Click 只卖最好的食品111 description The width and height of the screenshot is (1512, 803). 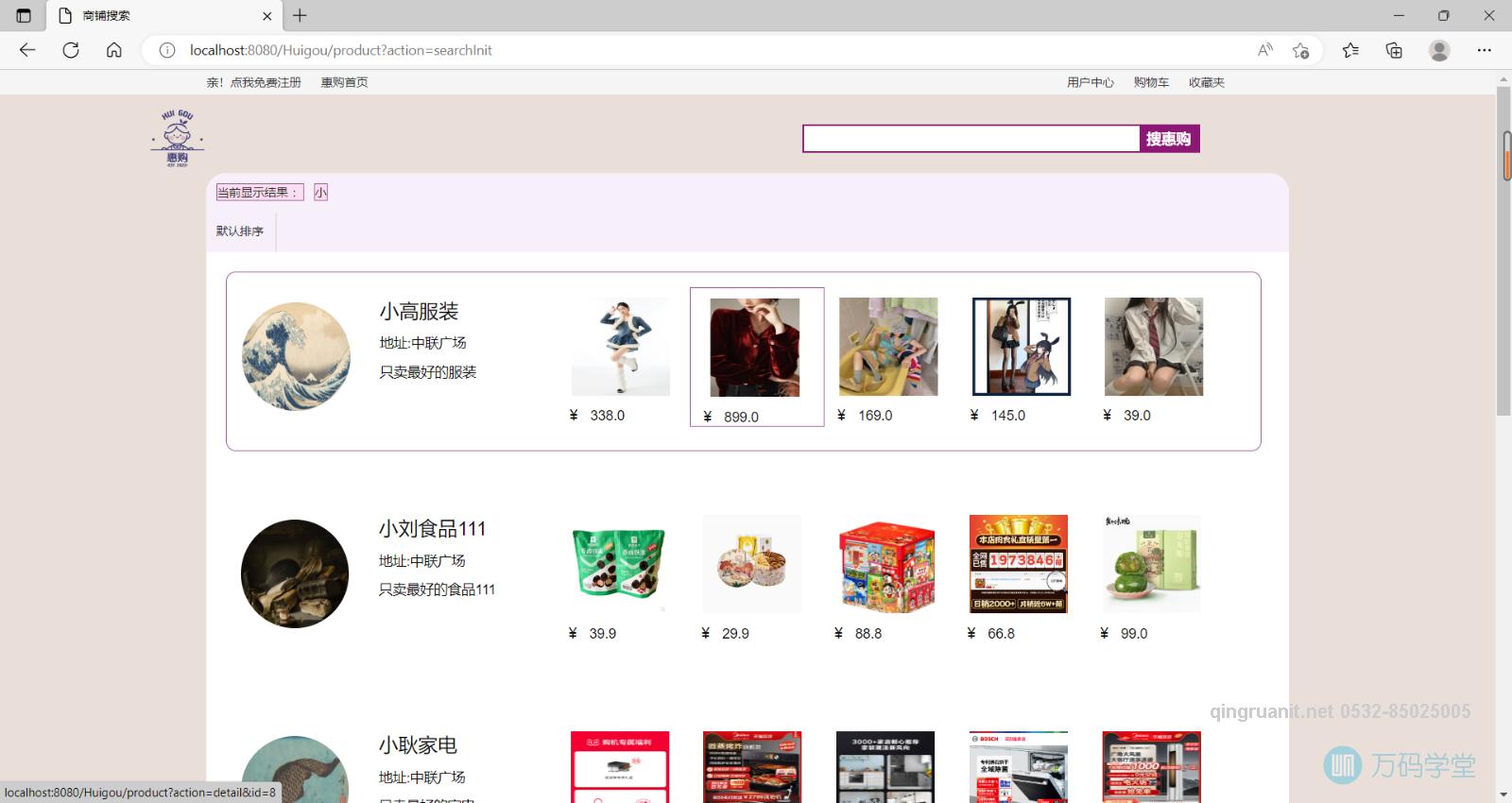pos(437,589)
